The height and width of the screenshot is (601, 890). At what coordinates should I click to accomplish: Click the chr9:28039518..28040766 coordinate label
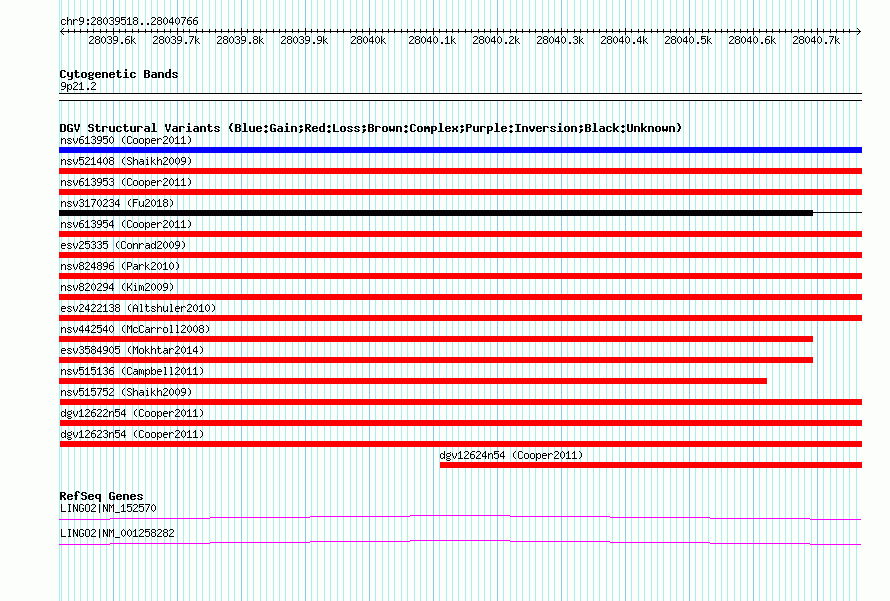[129, 22]
